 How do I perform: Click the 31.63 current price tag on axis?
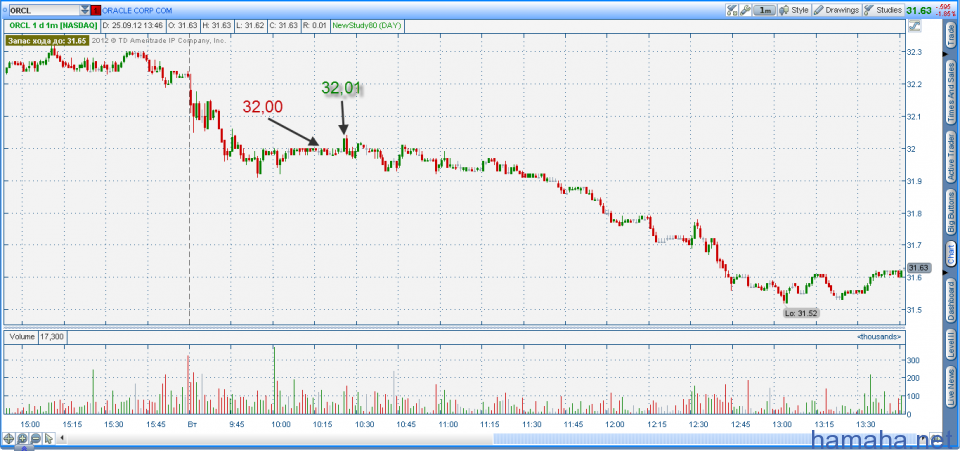click(x=920, y=268)
